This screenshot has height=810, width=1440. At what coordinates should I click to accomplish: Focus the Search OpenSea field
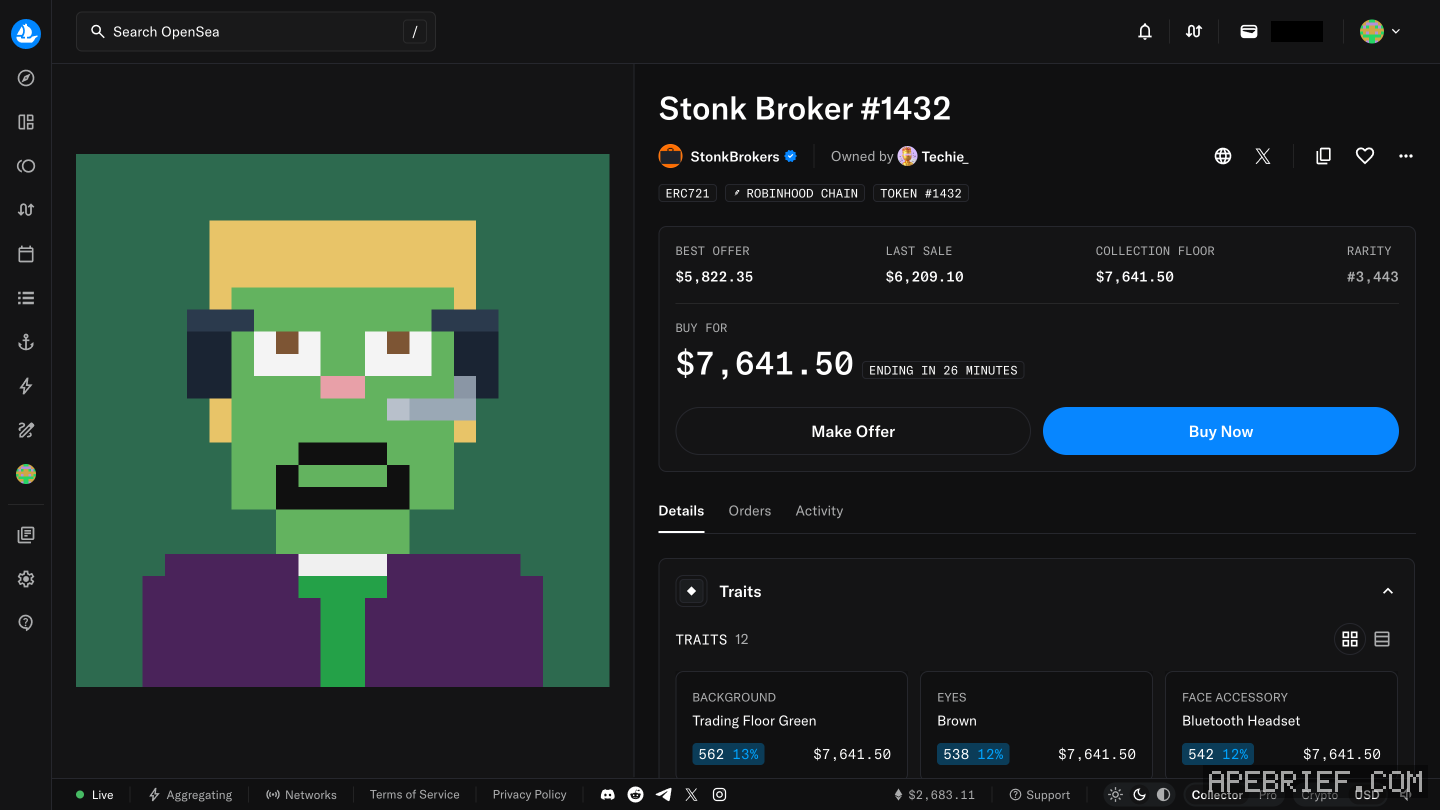[x=256, y=32]
